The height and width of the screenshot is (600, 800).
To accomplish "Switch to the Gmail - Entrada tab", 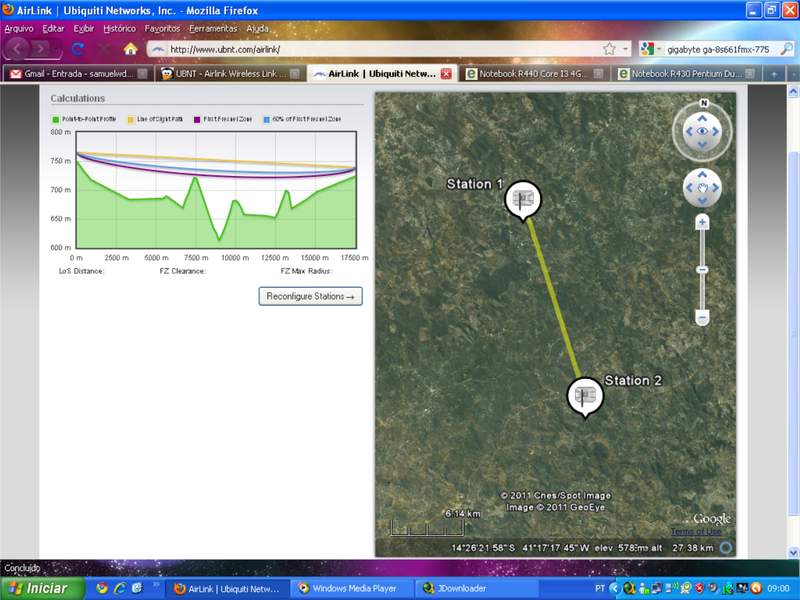I will (78, 73).
